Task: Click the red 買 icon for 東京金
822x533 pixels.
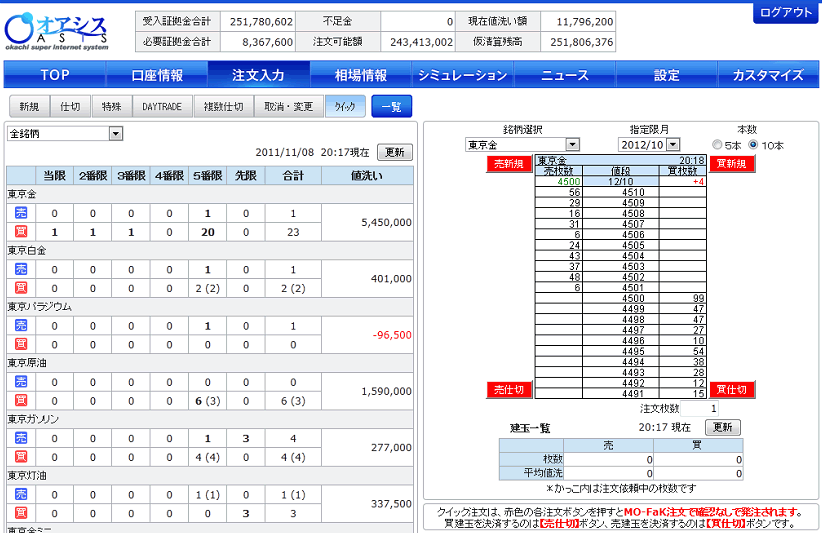Action: 21,232
